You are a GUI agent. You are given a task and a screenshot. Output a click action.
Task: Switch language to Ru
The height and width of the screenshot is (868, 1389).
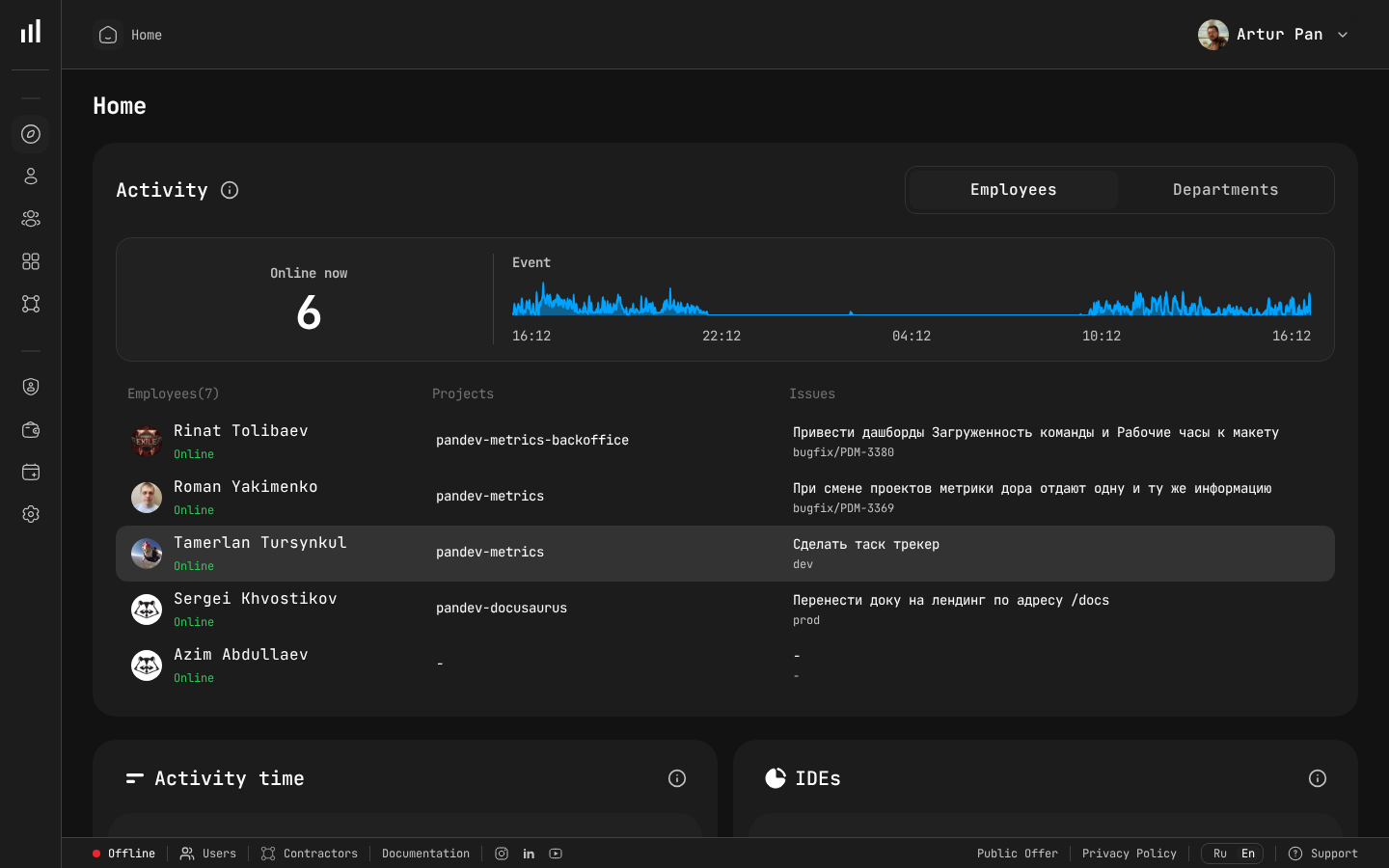[x=1217, y=854]
